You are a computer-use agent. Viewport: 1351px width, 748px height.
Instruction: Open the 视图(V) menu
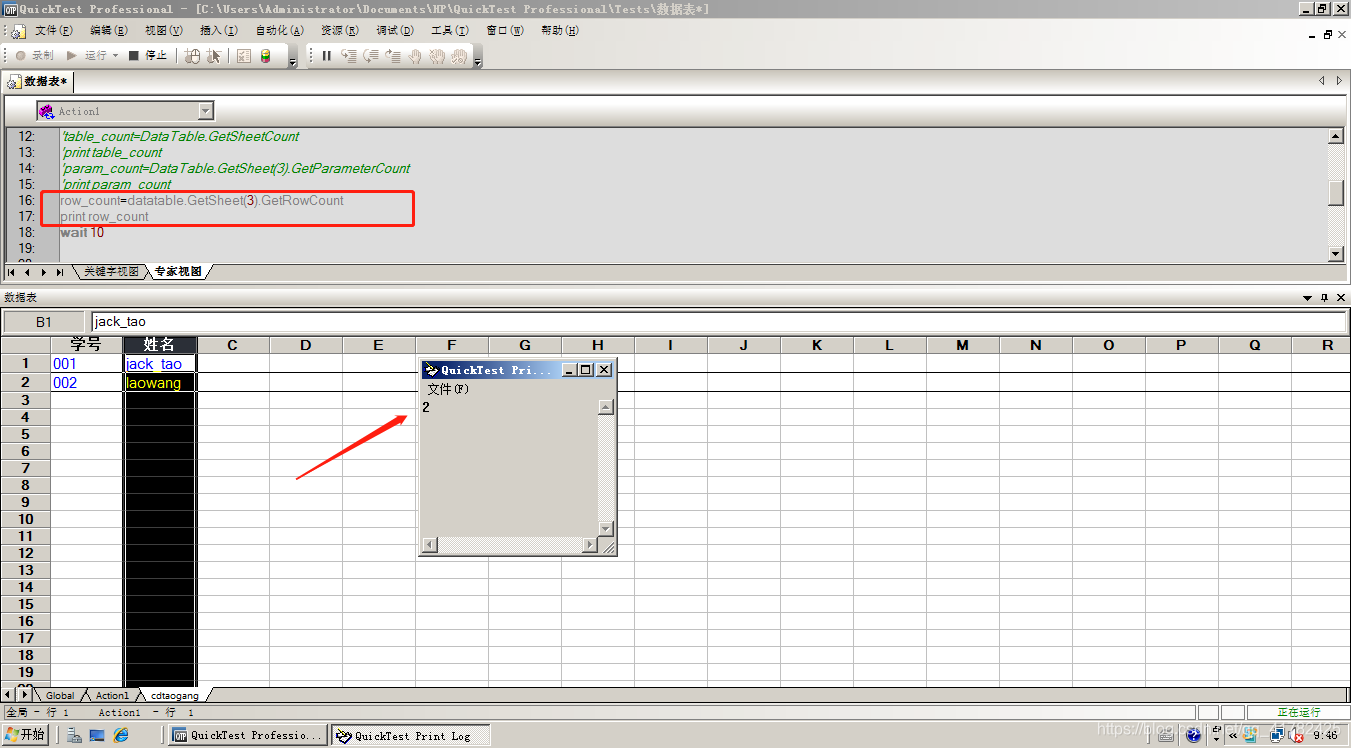pos(164,31)
